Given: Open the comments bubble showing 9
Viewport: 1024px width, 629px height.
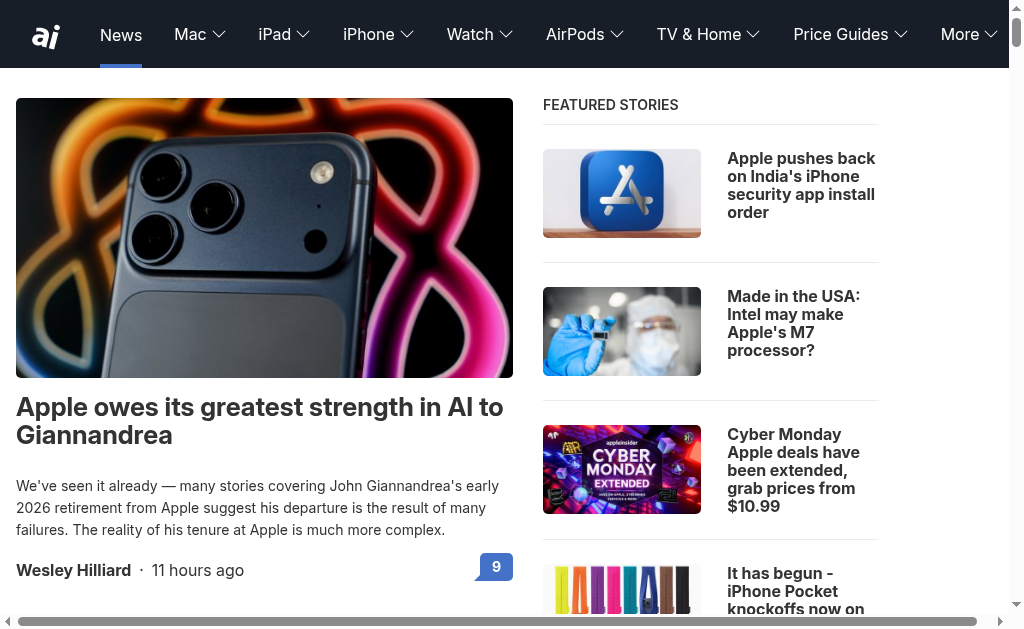Looking at the screenshot, I should click(494, 566).
